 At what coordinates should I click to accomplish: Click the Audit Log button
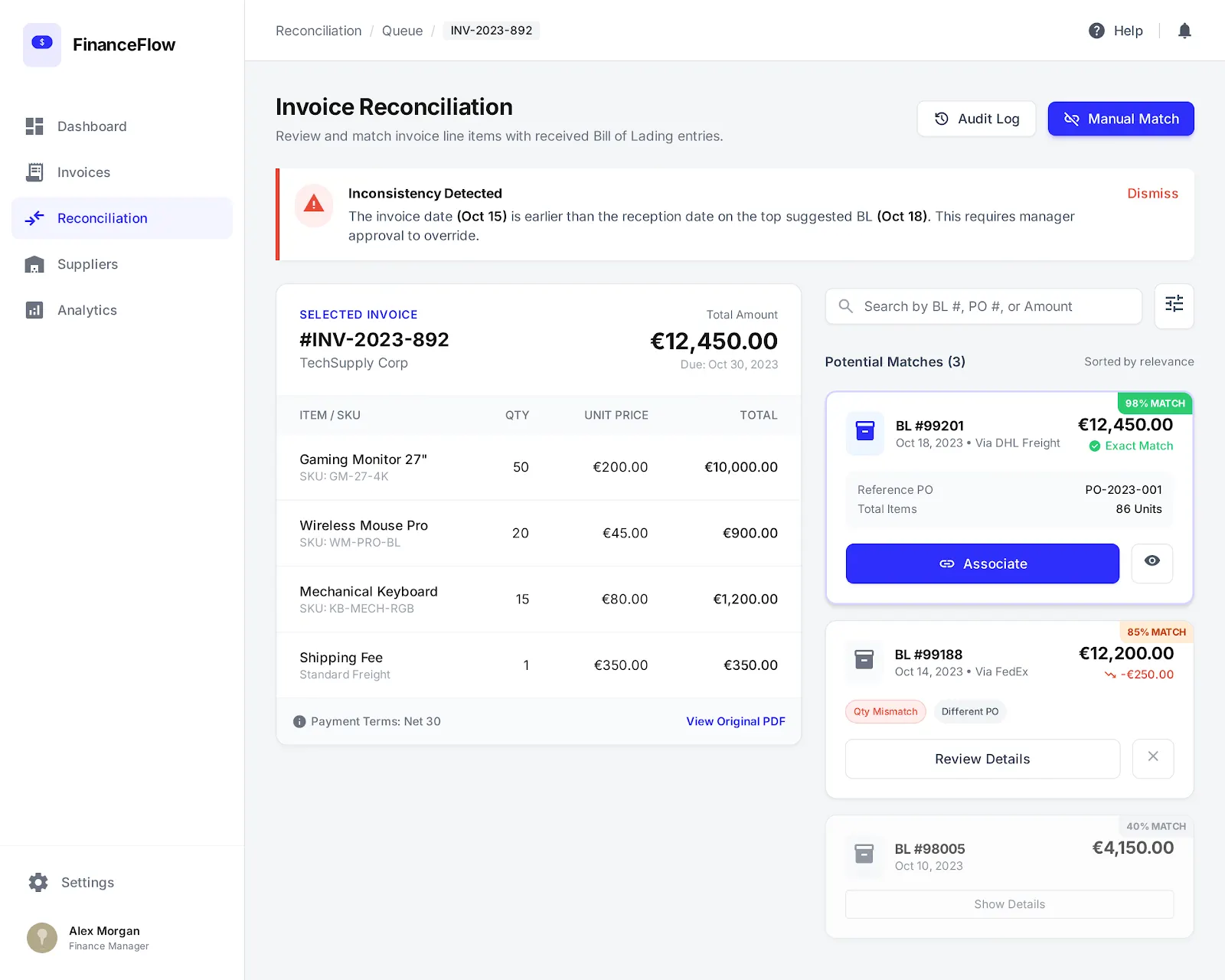[x=977, y=119]
